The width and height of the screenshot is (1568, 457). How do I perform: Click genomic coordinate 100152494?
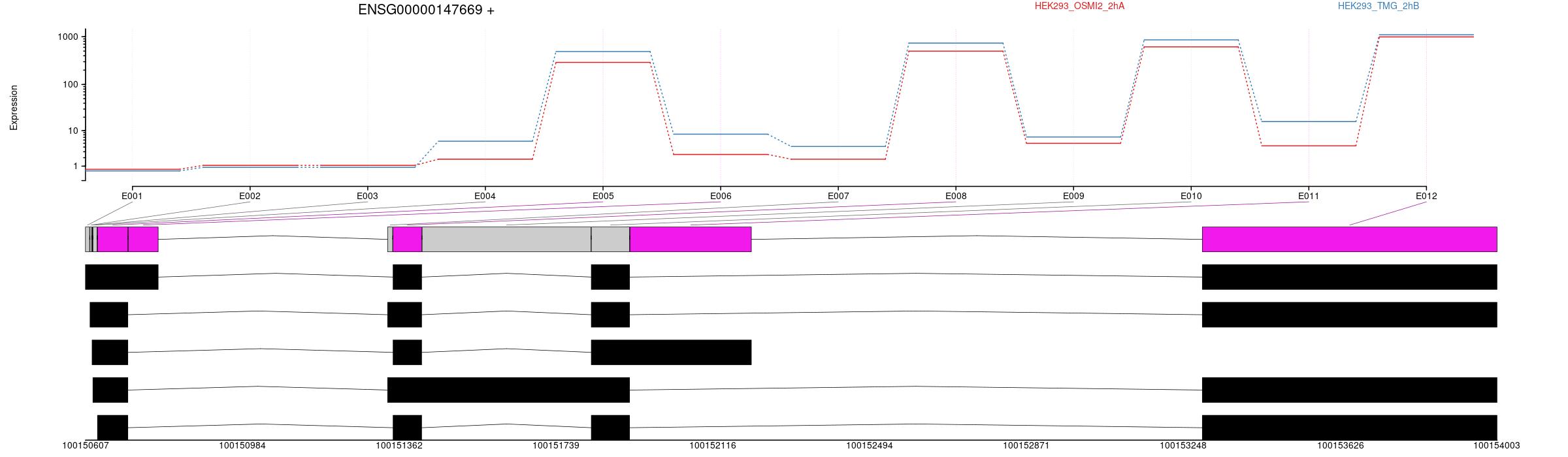point(870,446)
